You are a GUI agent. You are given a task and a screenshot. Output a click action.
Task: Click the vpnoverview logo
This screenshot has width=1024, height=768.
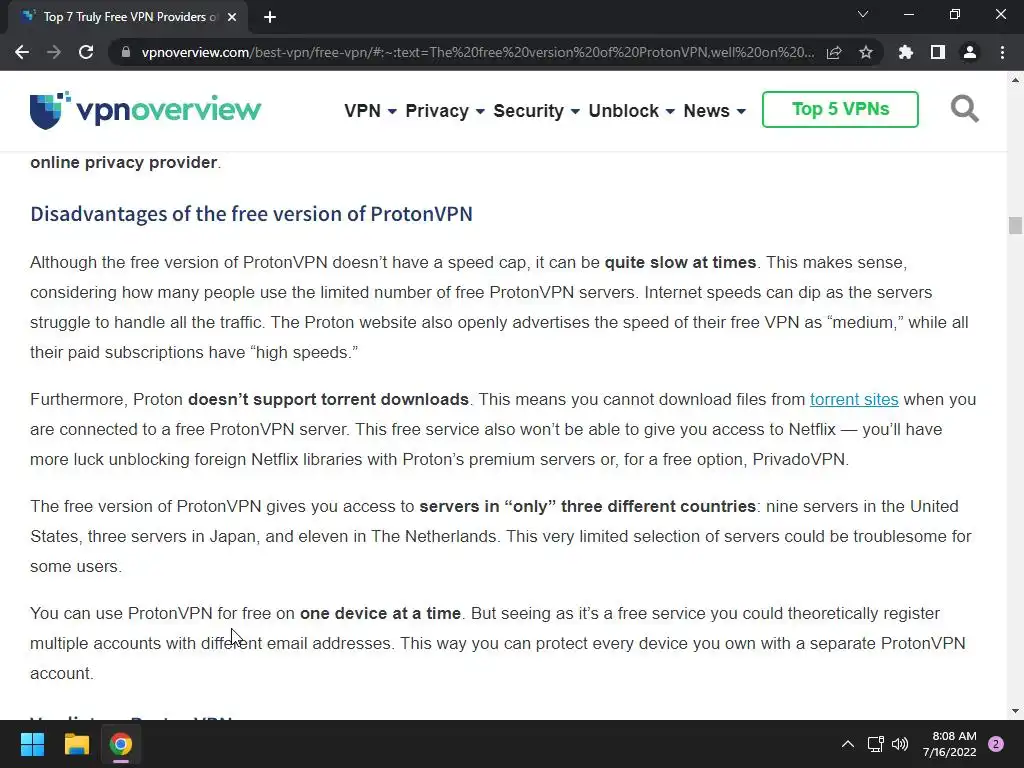tap(145, 110)
